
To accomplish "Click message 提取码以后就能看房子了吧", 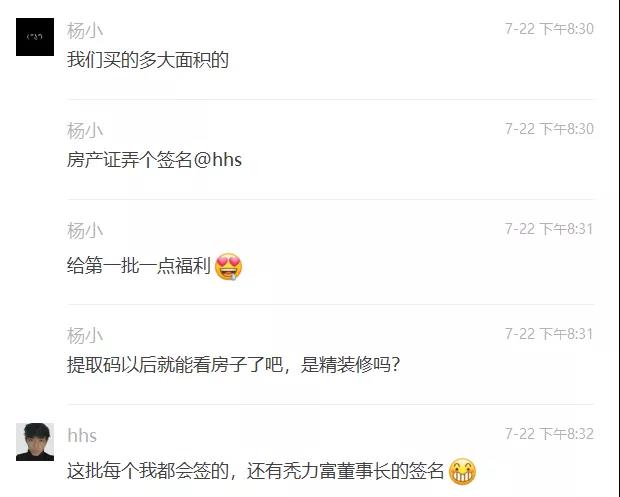I will pos(233,365).
